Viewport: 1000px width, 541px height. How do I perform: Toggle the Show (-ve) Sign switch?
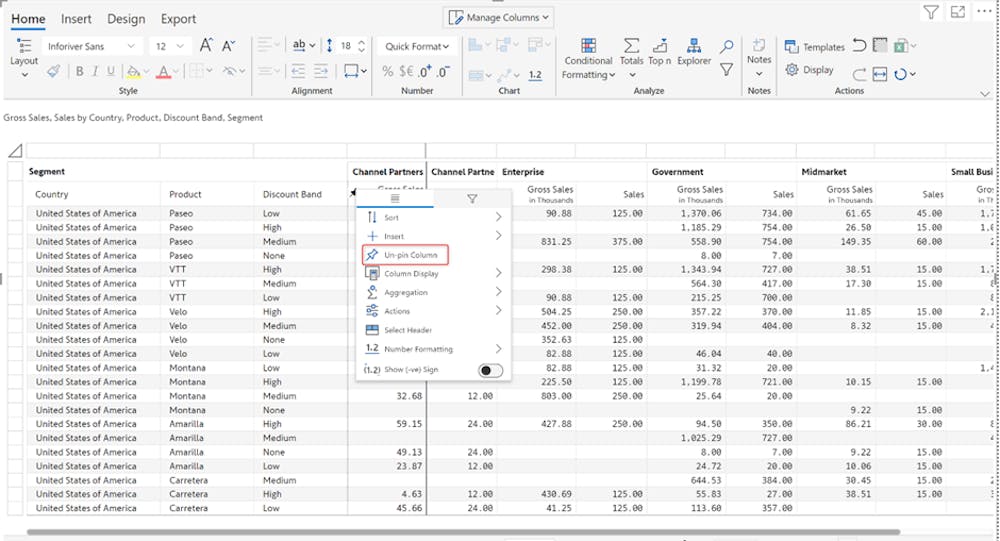pos(490,370)
